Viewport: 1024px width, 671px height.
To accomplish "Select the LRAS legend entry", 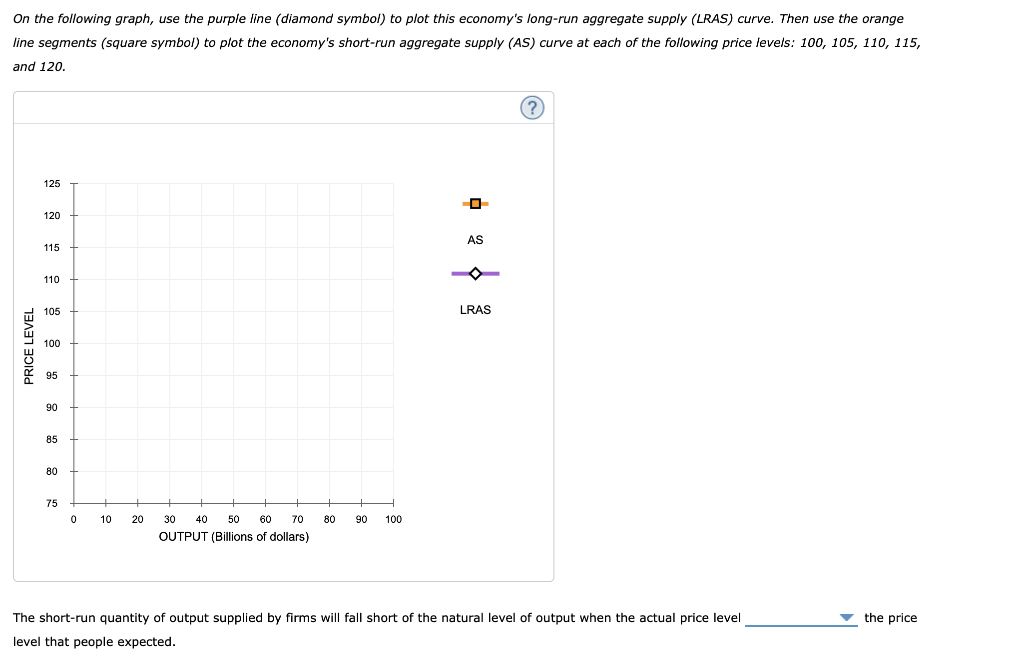I will pyautogui.click(x=475, y=309).
